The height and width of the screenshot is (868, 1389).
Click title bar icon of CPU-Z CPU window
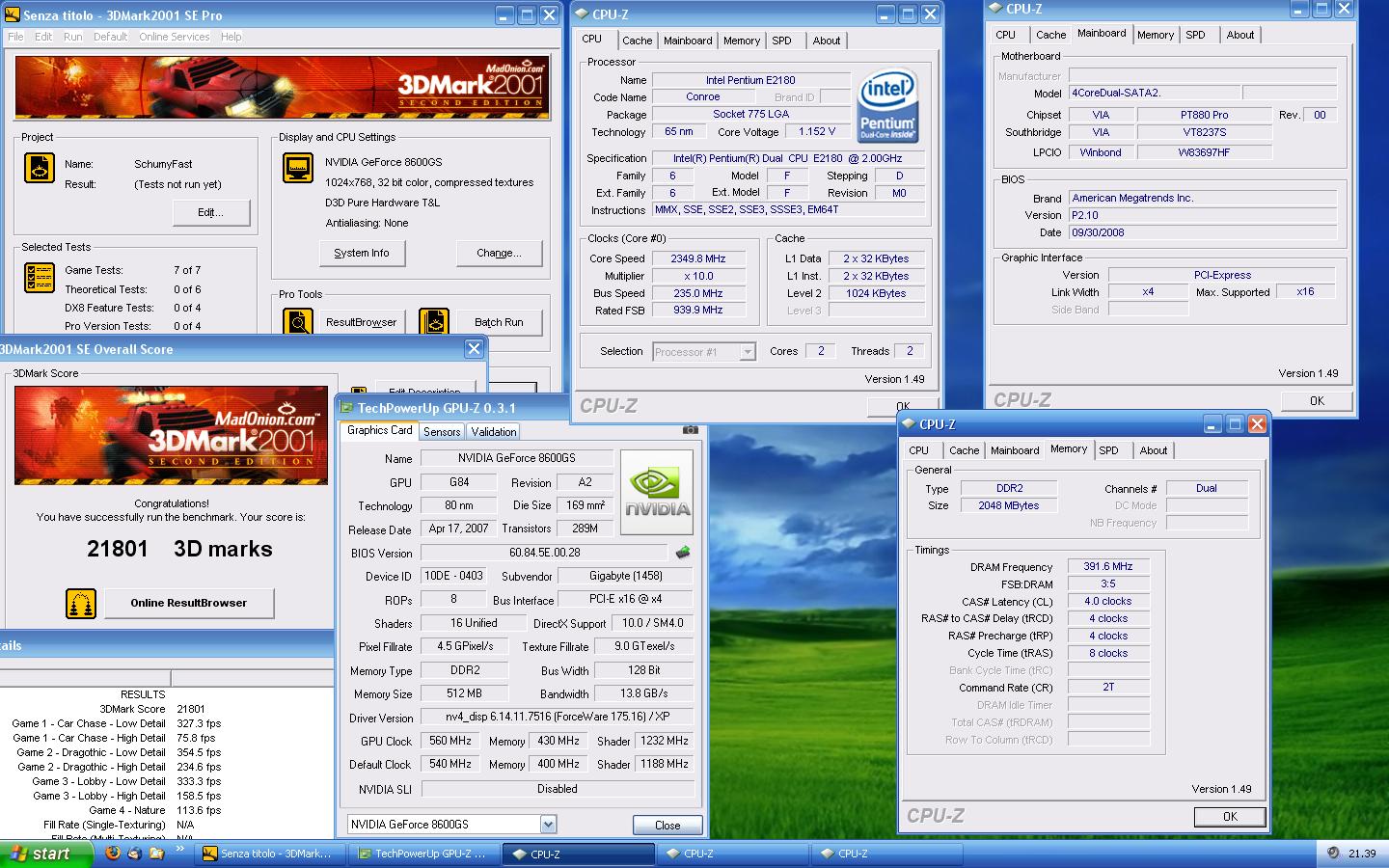[582, 14]
